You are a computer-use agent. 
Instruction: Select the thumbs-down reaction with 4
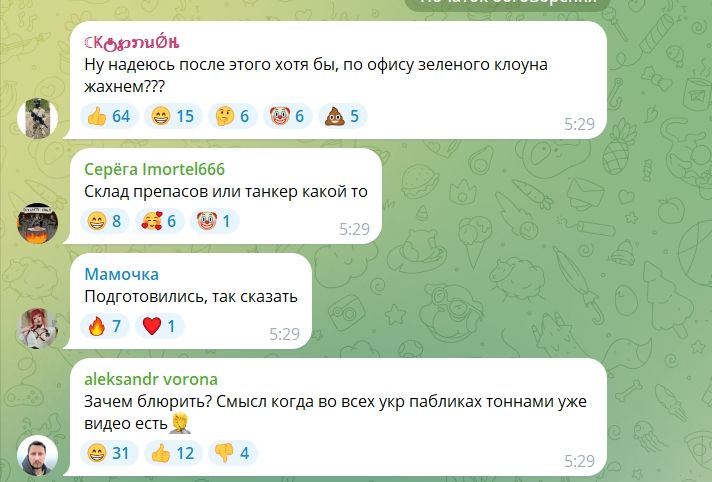pos(232,453)
